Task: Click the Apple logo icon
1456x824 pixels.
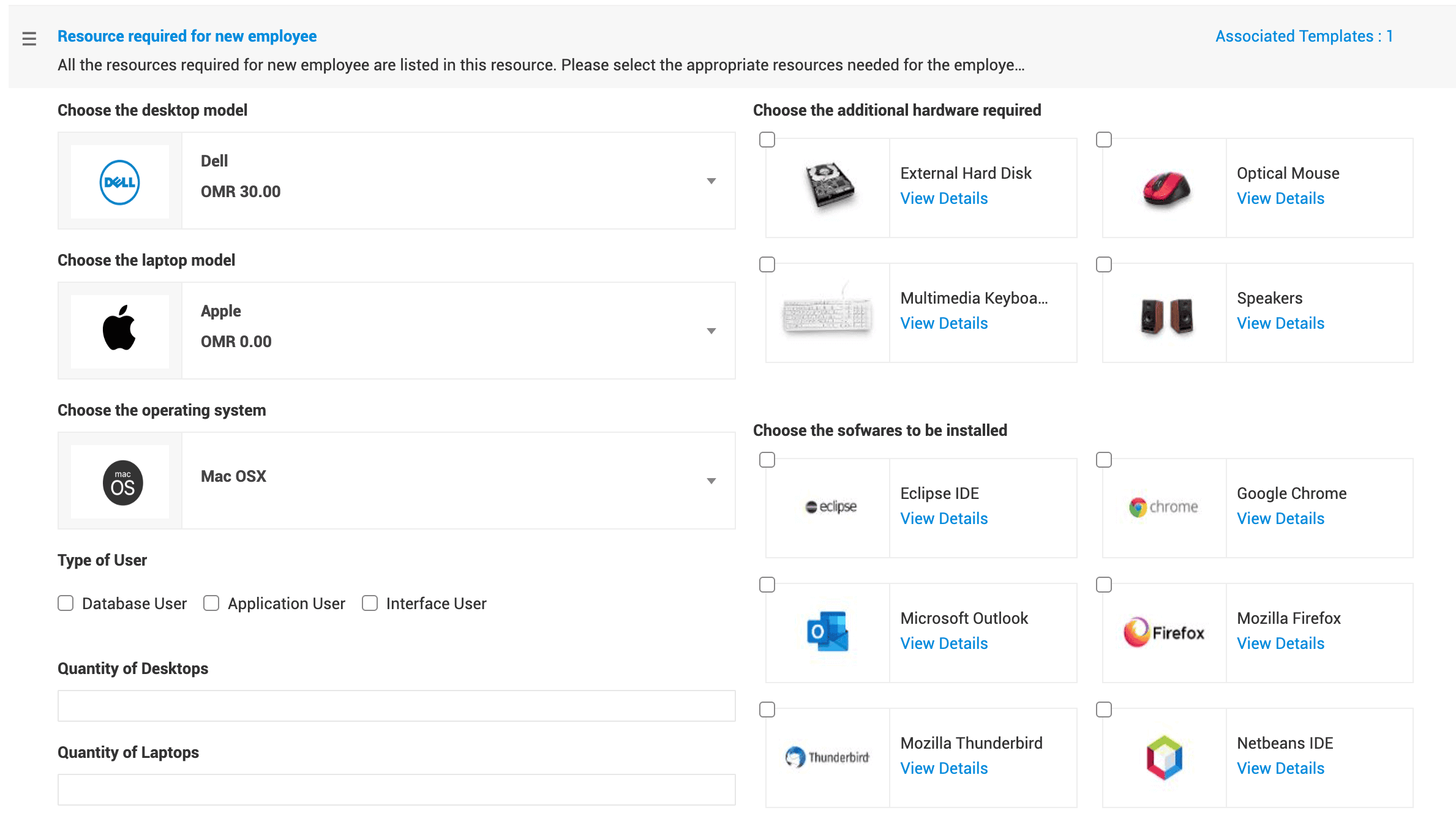Action: [120, 329]
